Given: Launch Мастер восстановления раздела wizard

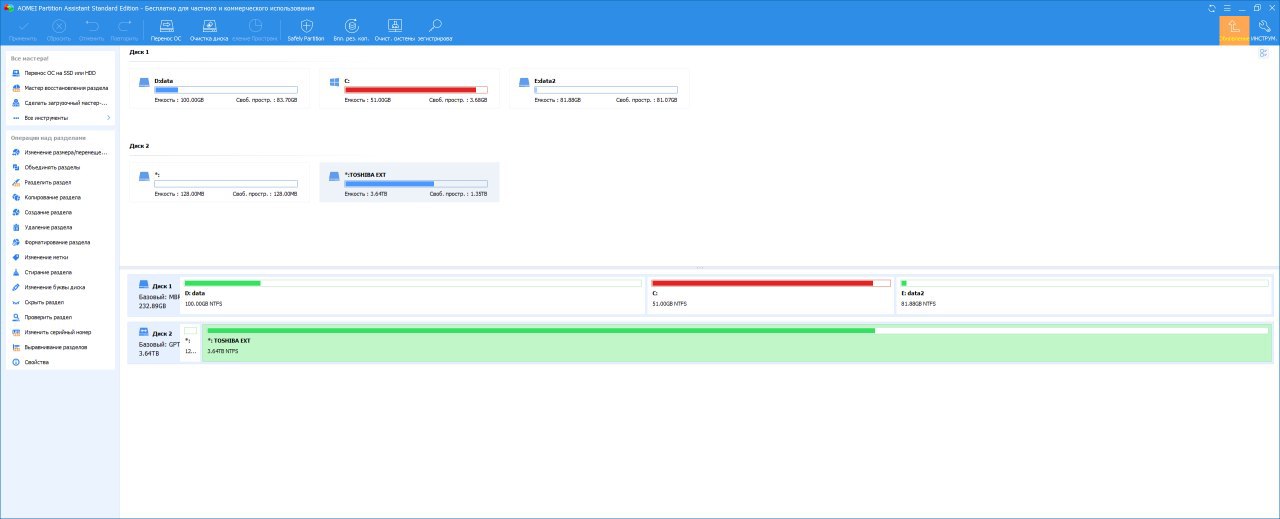Looking at the screenshot, I should coord(60,88).
